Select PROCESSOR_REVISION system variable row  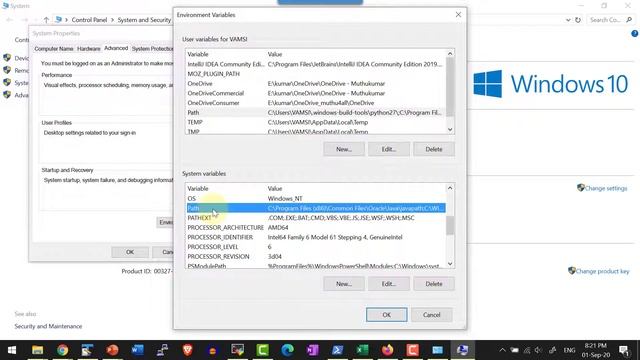[316, 256]
